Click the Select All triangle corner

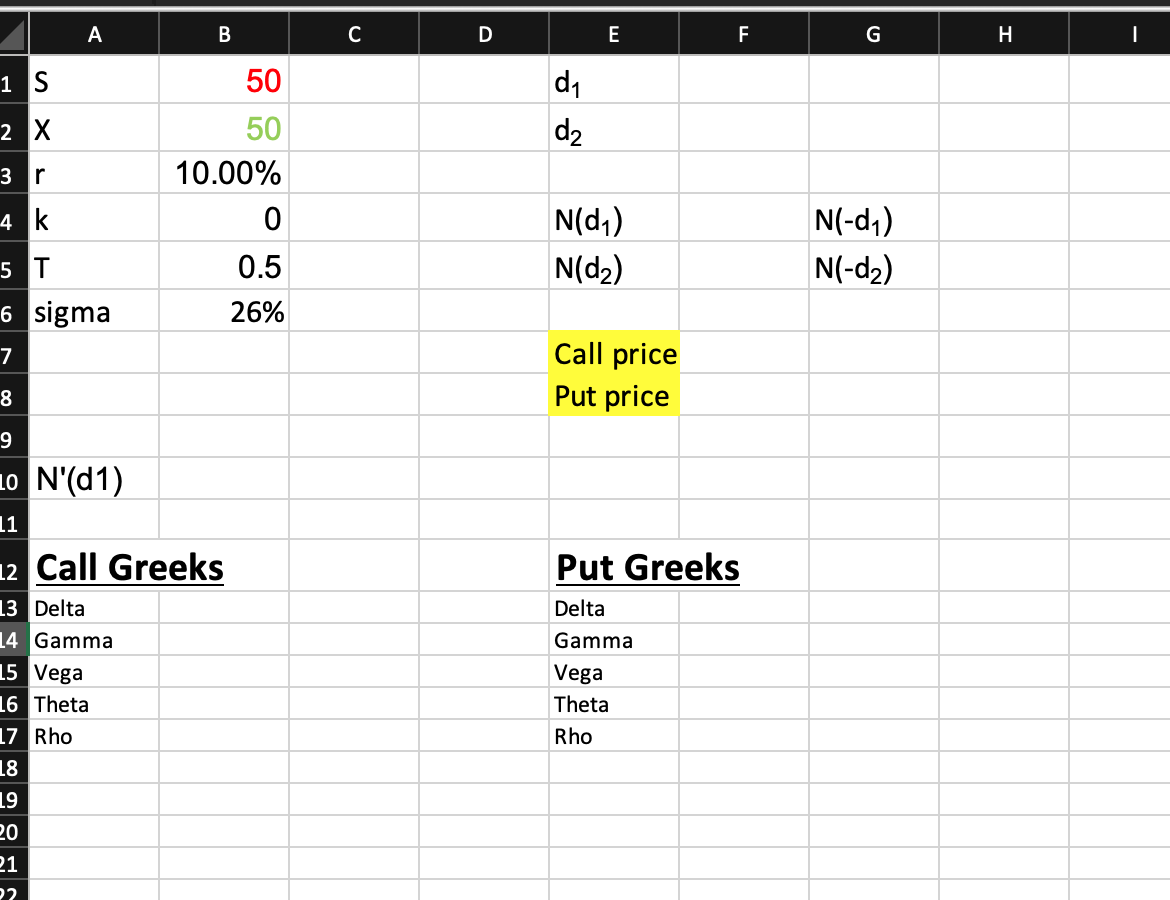(x=14, y=33)
